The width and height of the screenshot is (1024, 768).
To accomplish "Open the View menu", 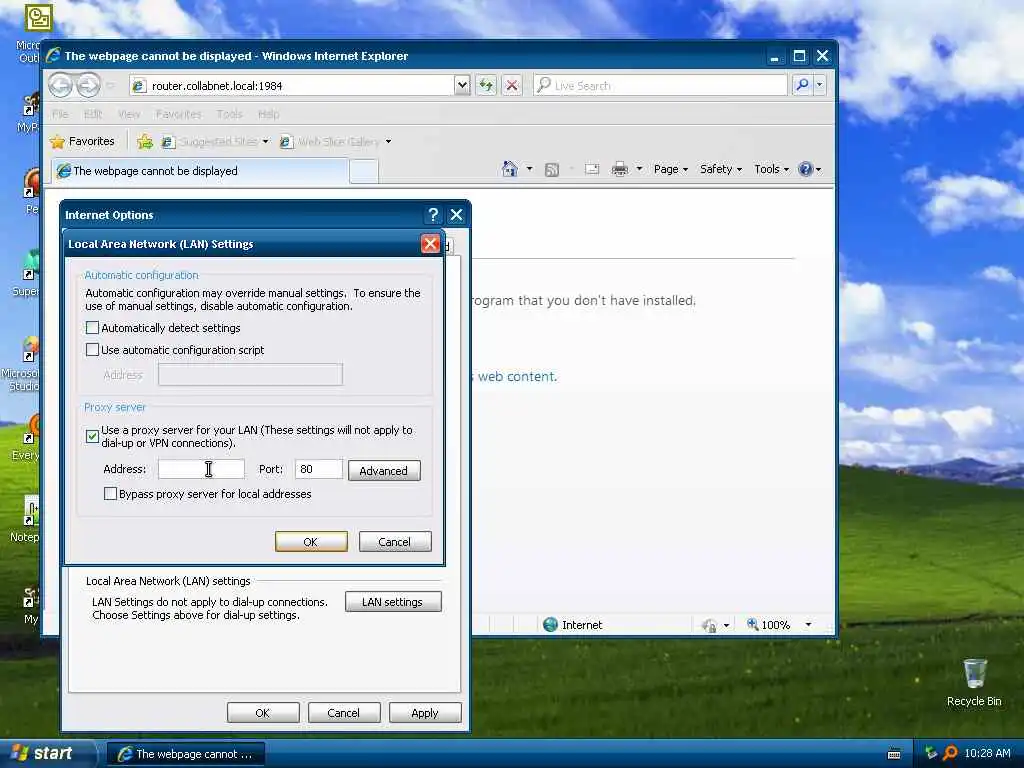I will [x=129, y=114].
